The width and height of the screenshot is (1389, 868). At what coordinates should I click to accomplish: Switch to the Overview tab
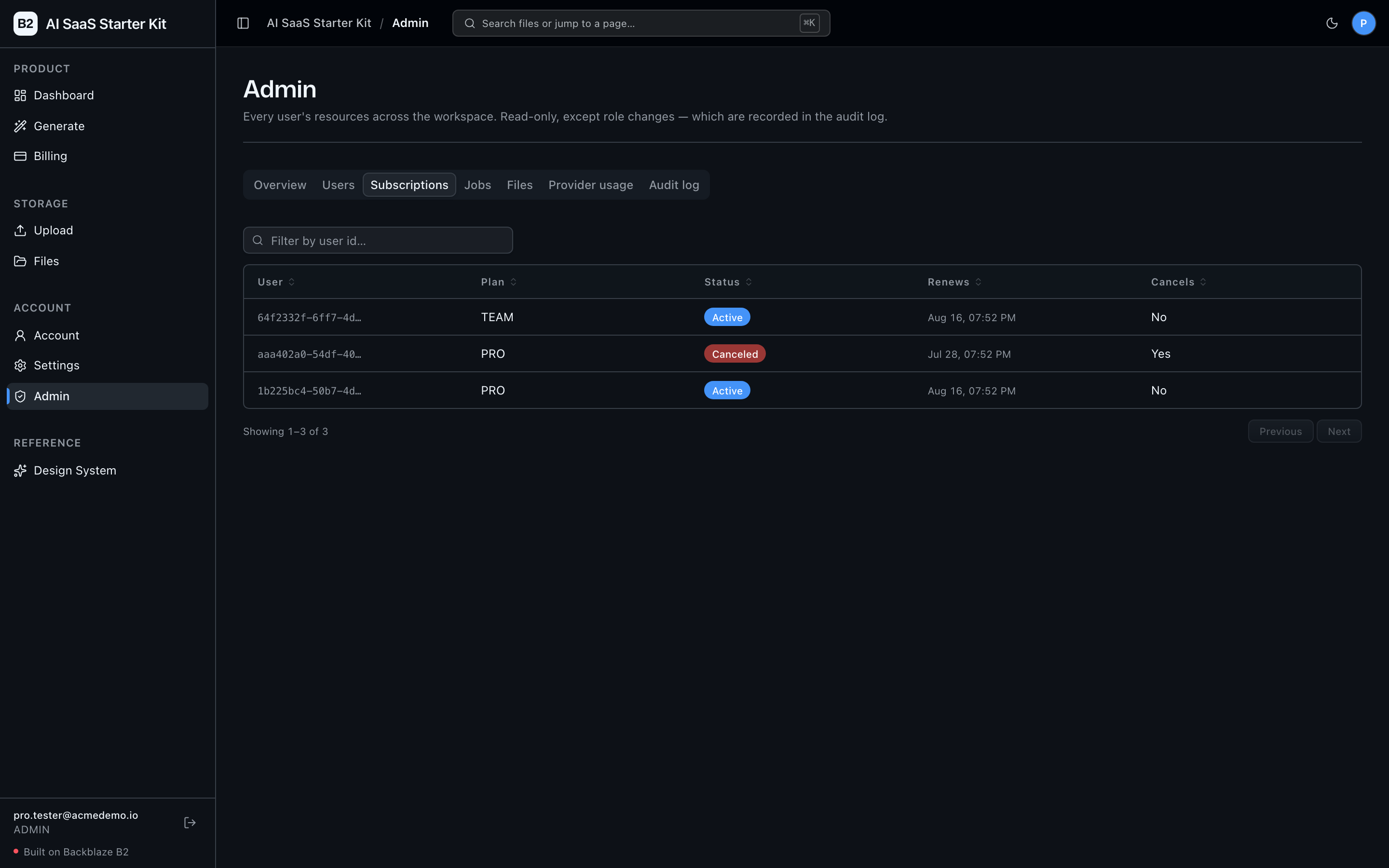click(x=280, y=185)
